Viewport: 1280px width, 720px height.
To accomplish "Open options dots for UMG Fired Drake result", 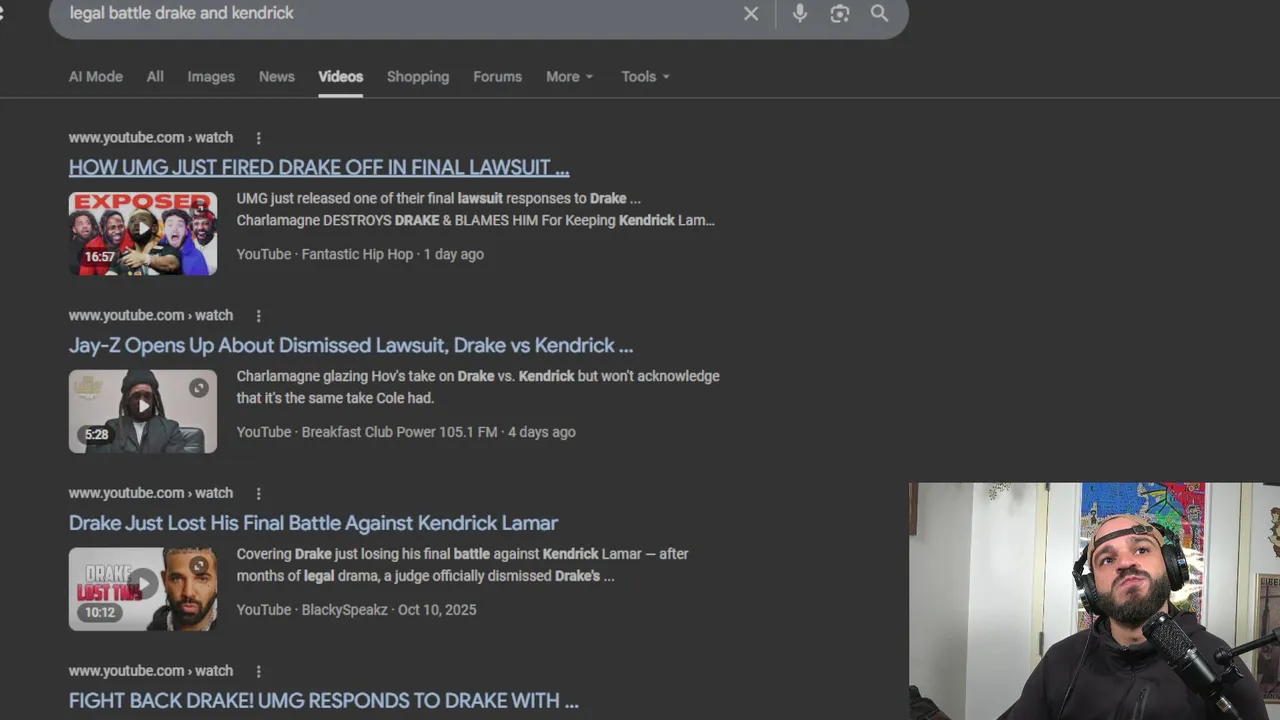I will pos(258,138).
